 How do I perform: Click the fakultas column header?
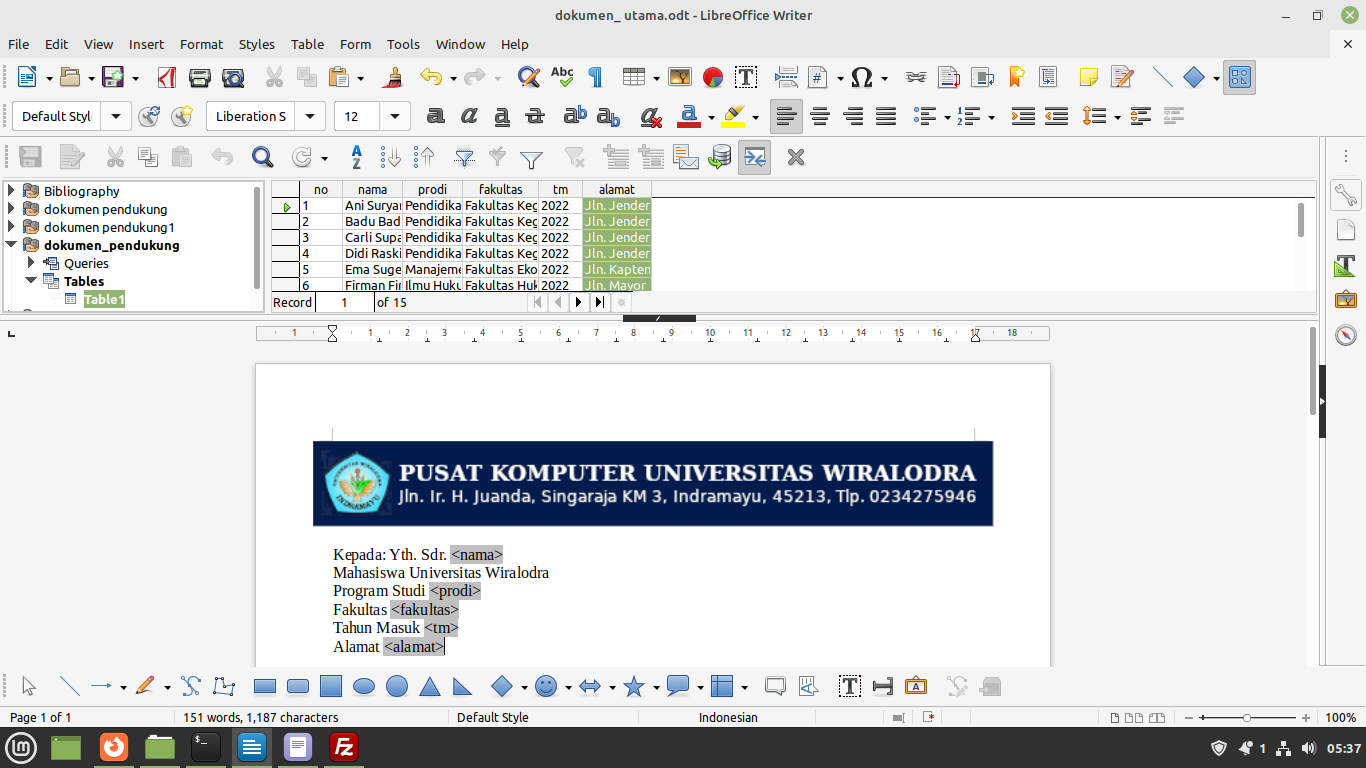click(500, 189)
